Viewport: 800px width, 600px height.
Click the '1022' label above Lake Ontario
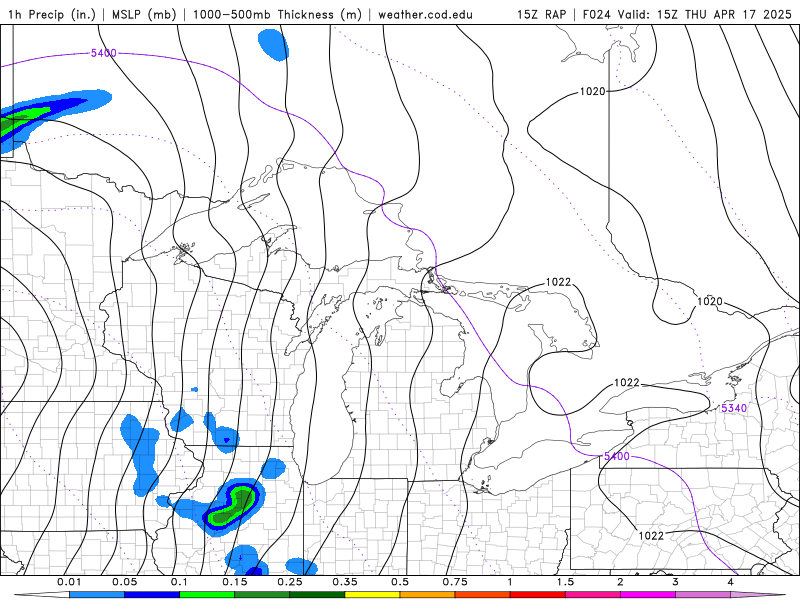point(627,383)
